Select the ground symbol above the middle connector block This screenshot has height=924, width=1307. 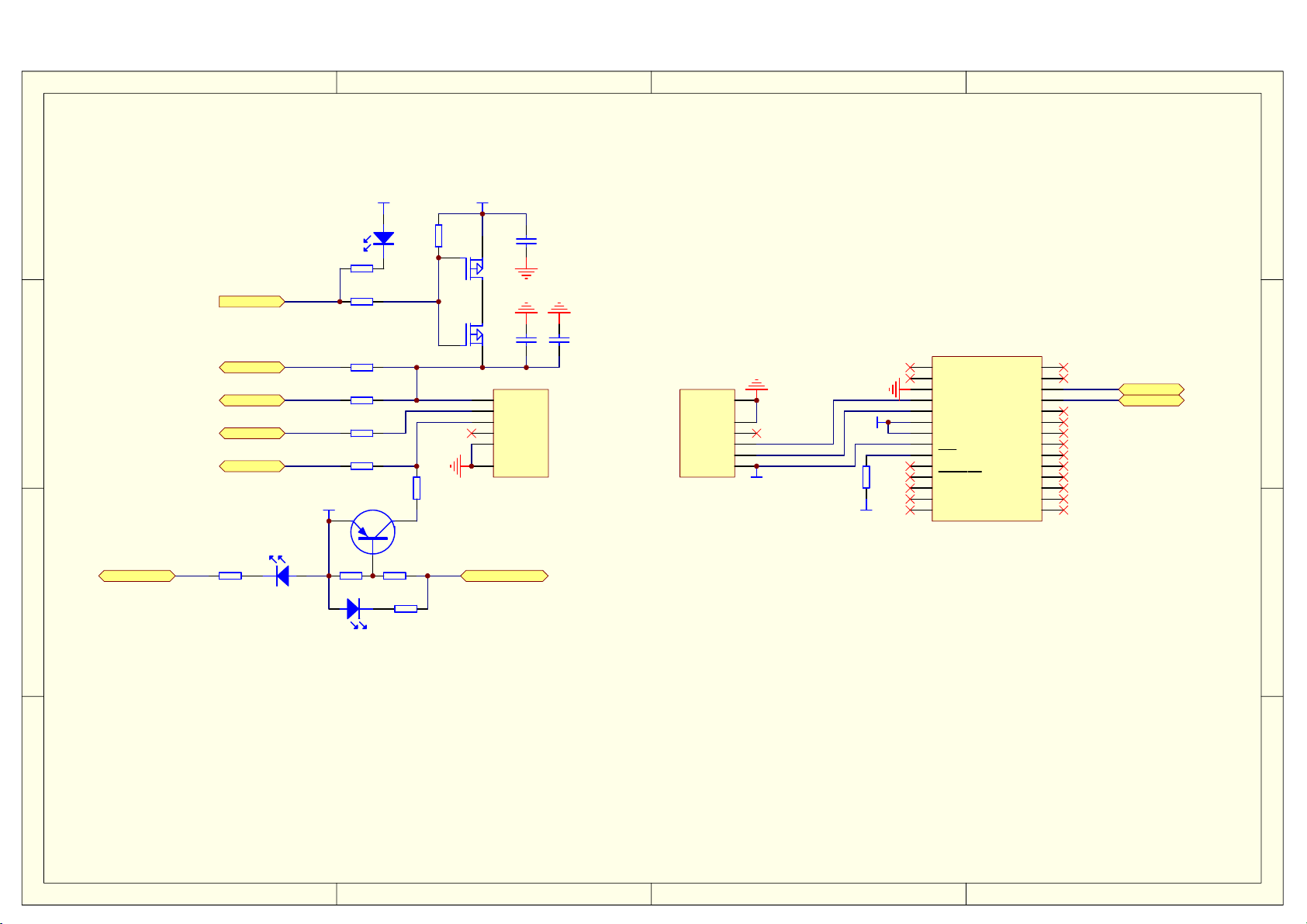[756, 386]
